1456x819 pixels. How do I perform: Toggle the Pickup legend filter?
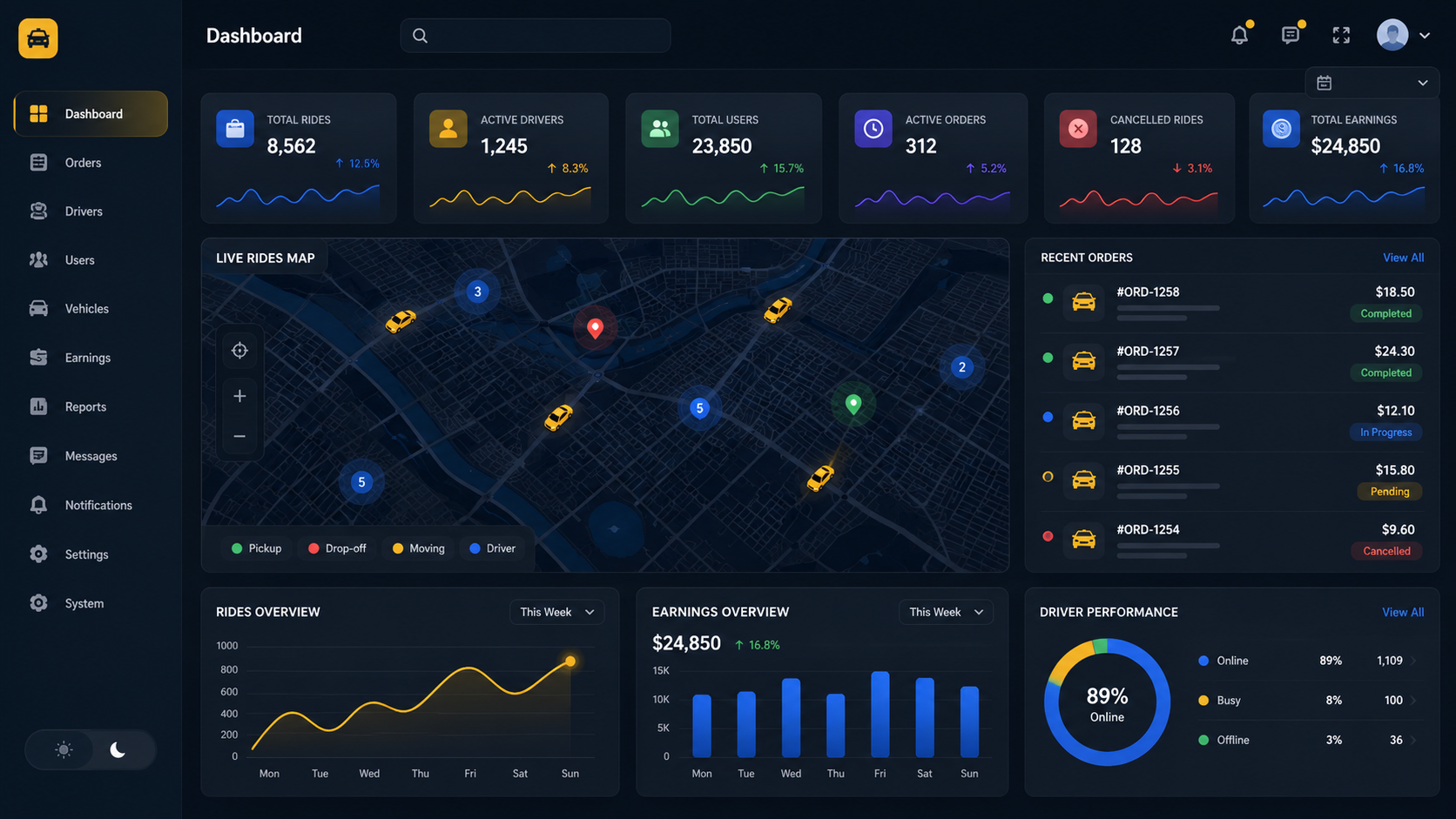click(x=257, y=548)
